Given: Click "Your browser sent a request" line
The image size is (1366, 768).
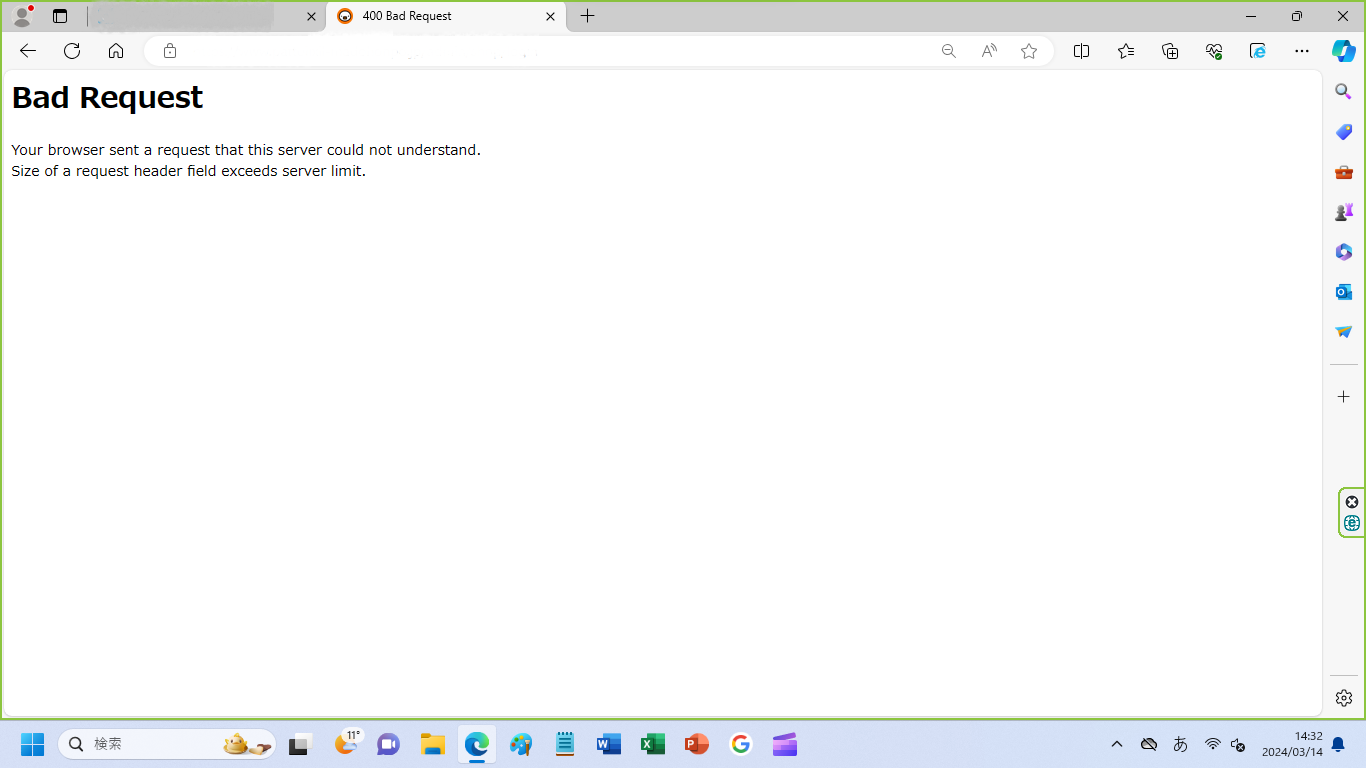Looking at the screenshot, I should [x=246, y=150].
